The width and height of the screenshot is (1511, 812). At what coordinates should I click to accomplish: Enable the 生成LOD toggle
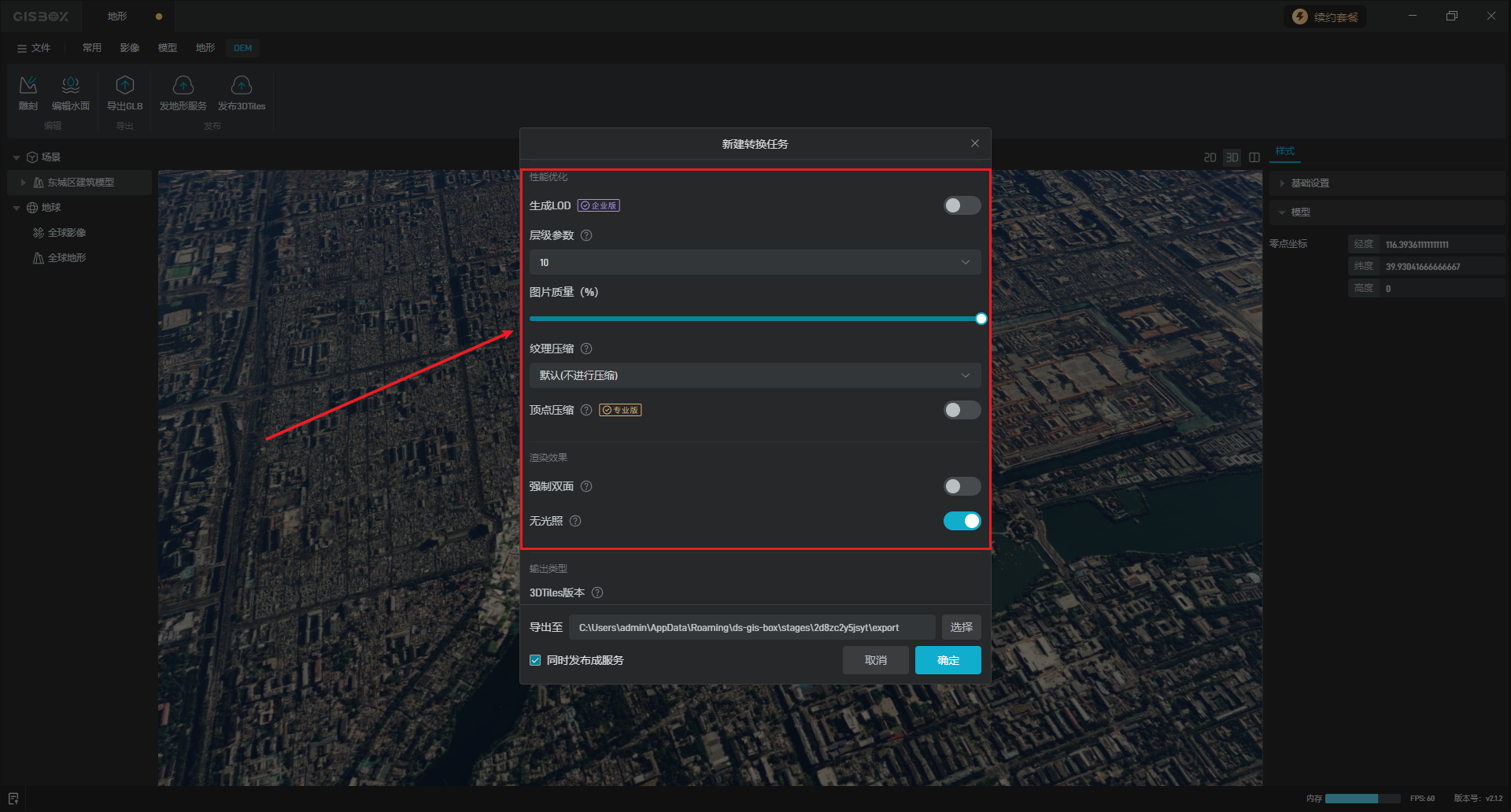pyautogui.click(x=962, y=205)
